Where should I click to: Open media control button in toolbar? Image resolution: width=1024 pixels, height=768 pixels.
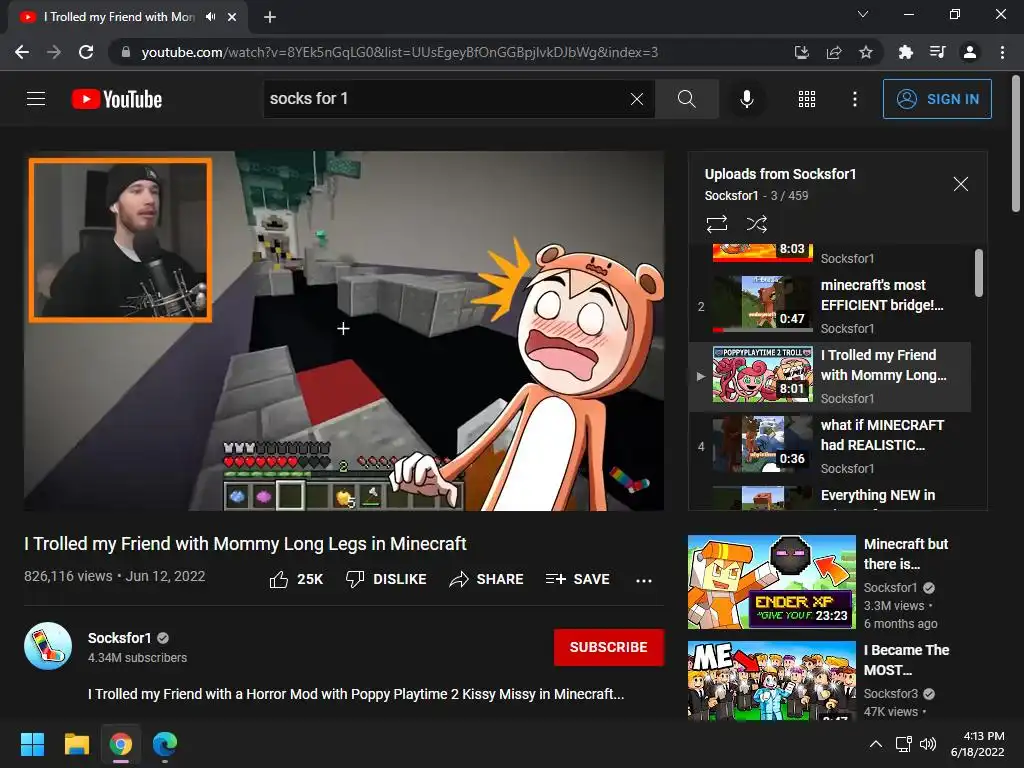(937, 52)
